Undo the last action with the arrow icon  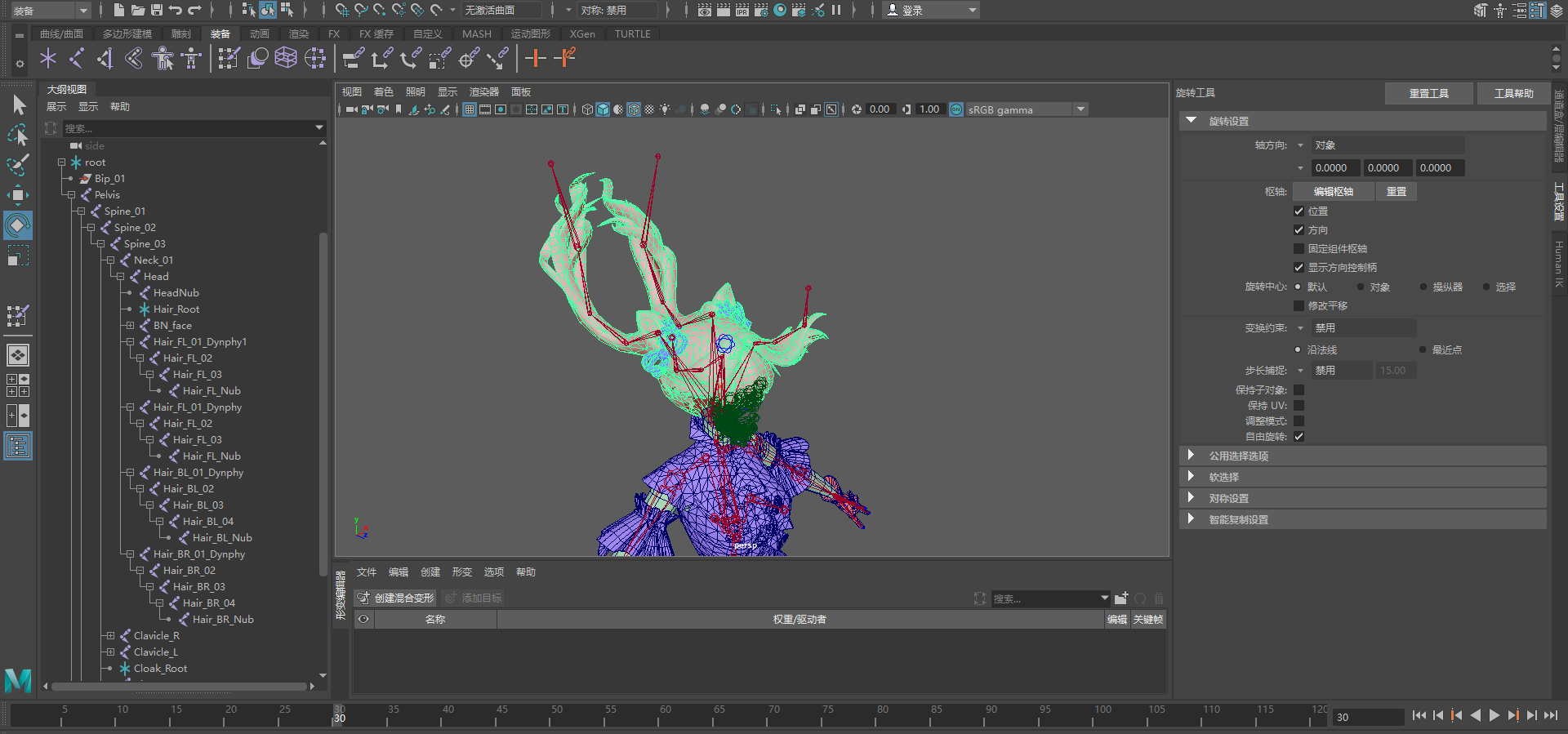pyautogui.click(x=176, y=10)
